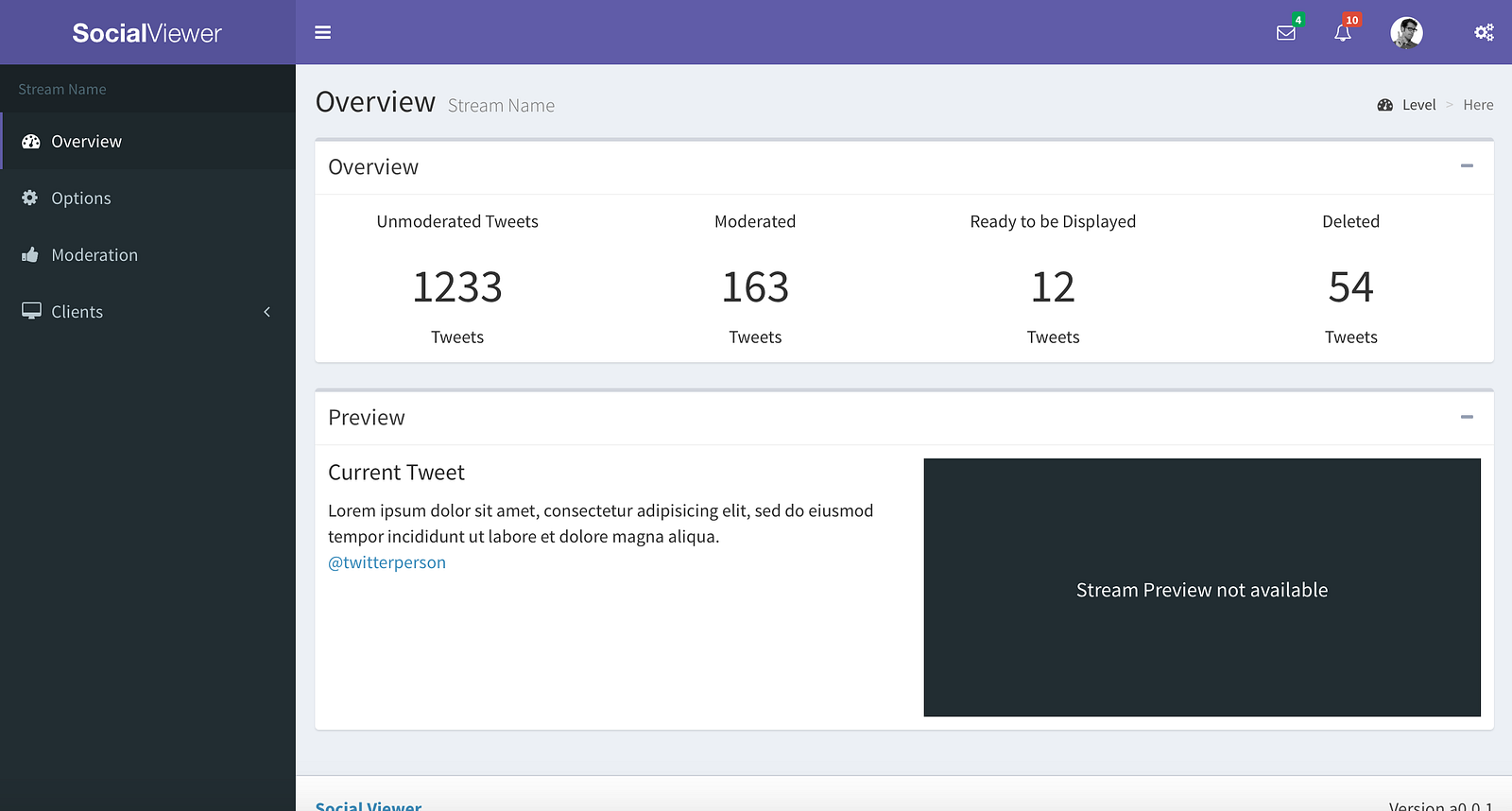The image size is (1512, 811).
Task: Collapse the Preview panel
Action: (1467, 417)
